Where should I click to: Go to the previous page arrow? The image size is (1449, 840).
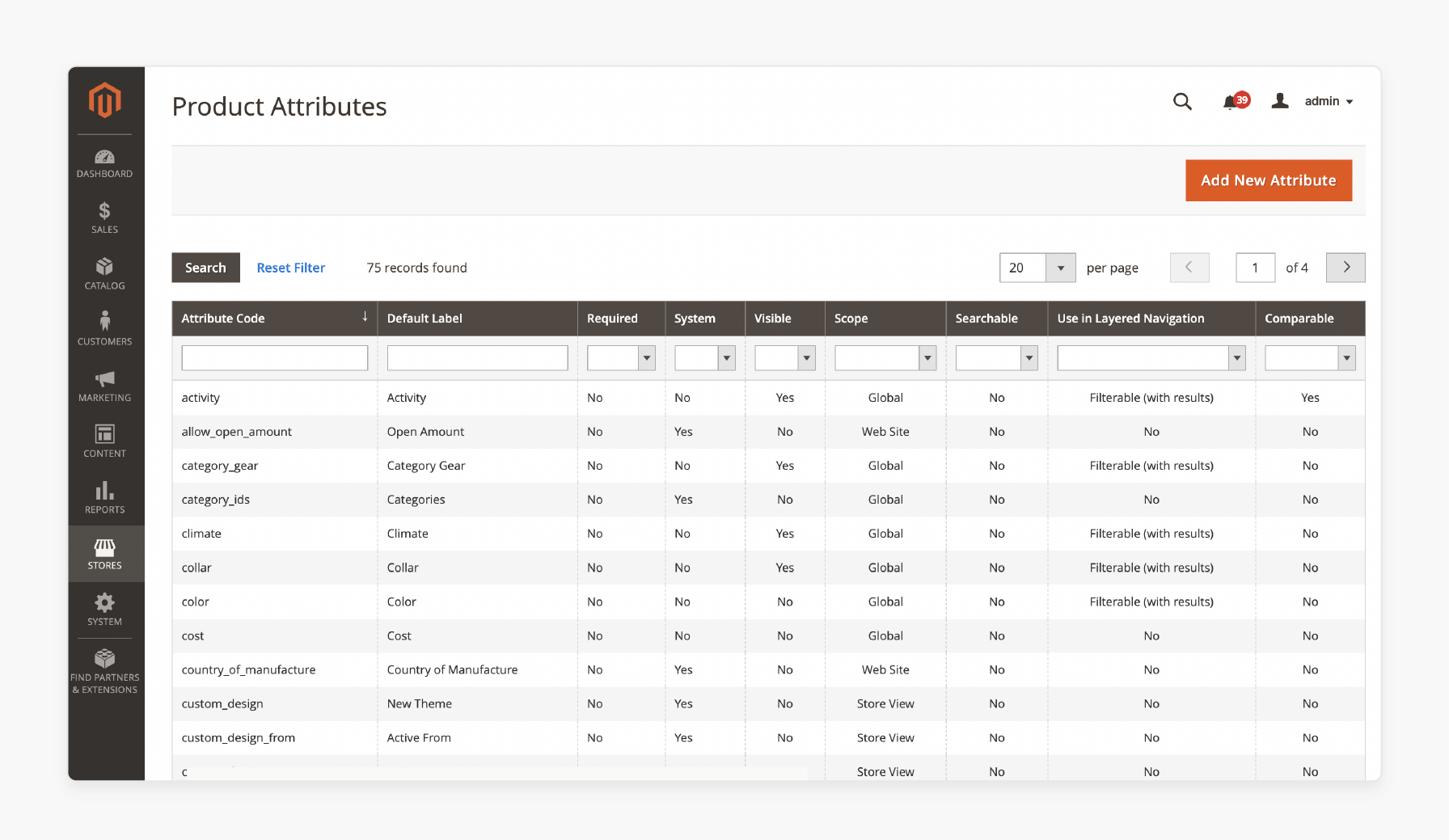click(1189, 268)
